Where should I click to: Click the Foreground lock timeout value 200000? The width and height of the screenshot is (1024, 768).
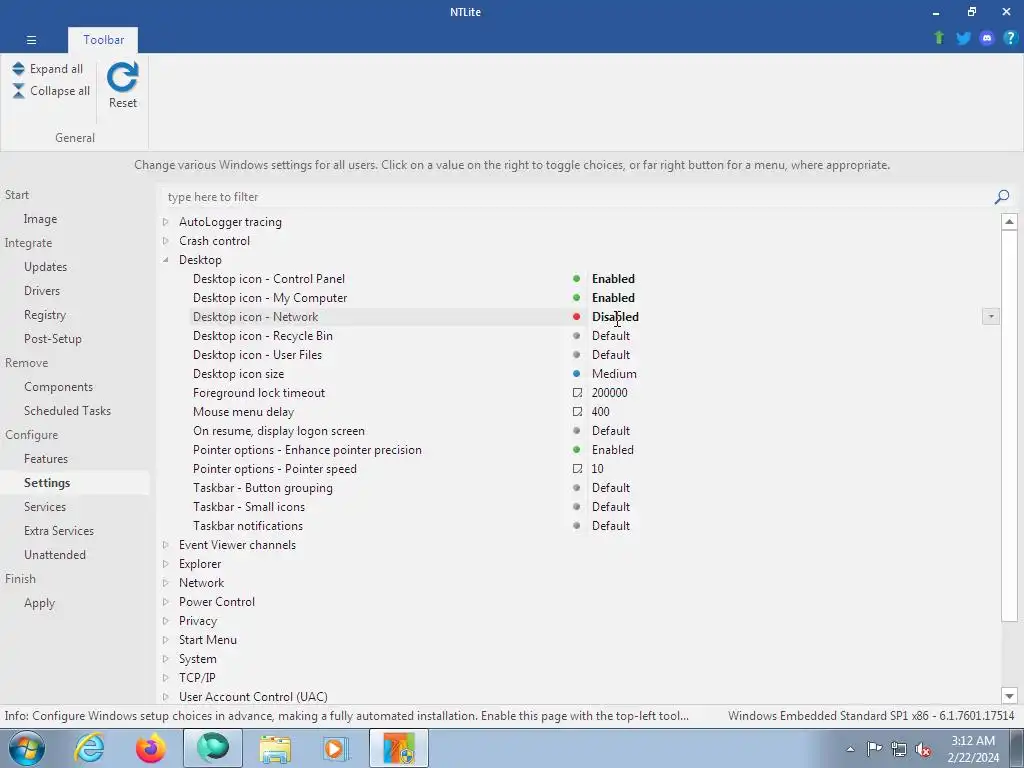[x=609, y=392]
